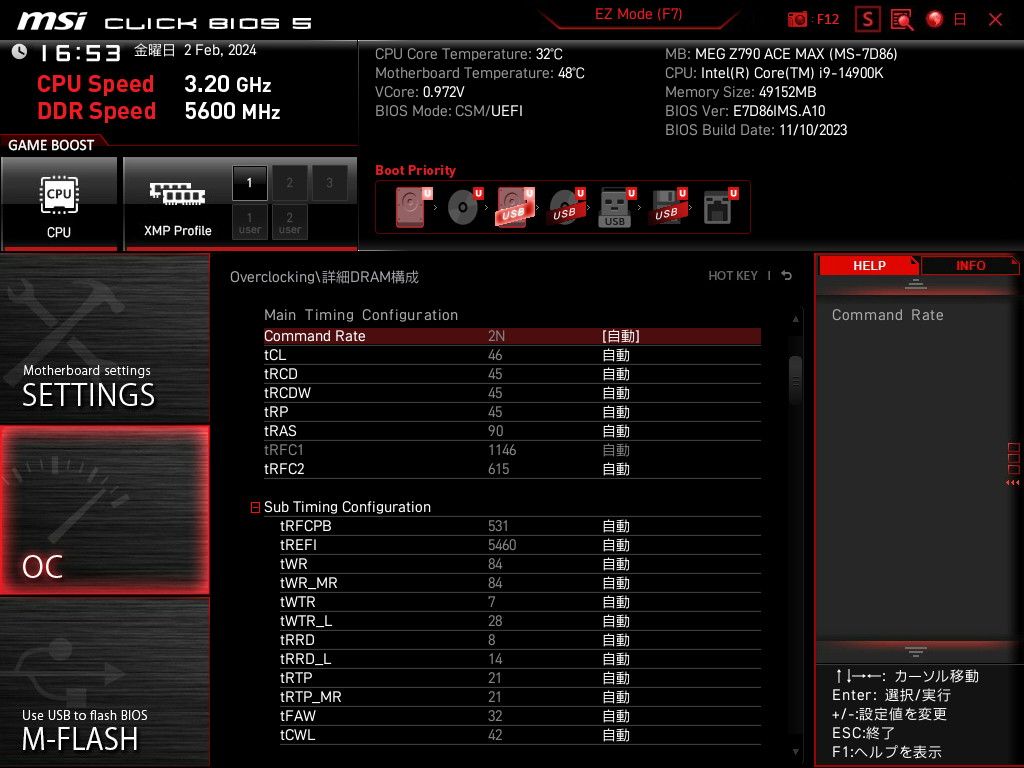The width and height of the screenshot is (1024, 768).
Task: Enable XMP profile 2
Action: 289,183
